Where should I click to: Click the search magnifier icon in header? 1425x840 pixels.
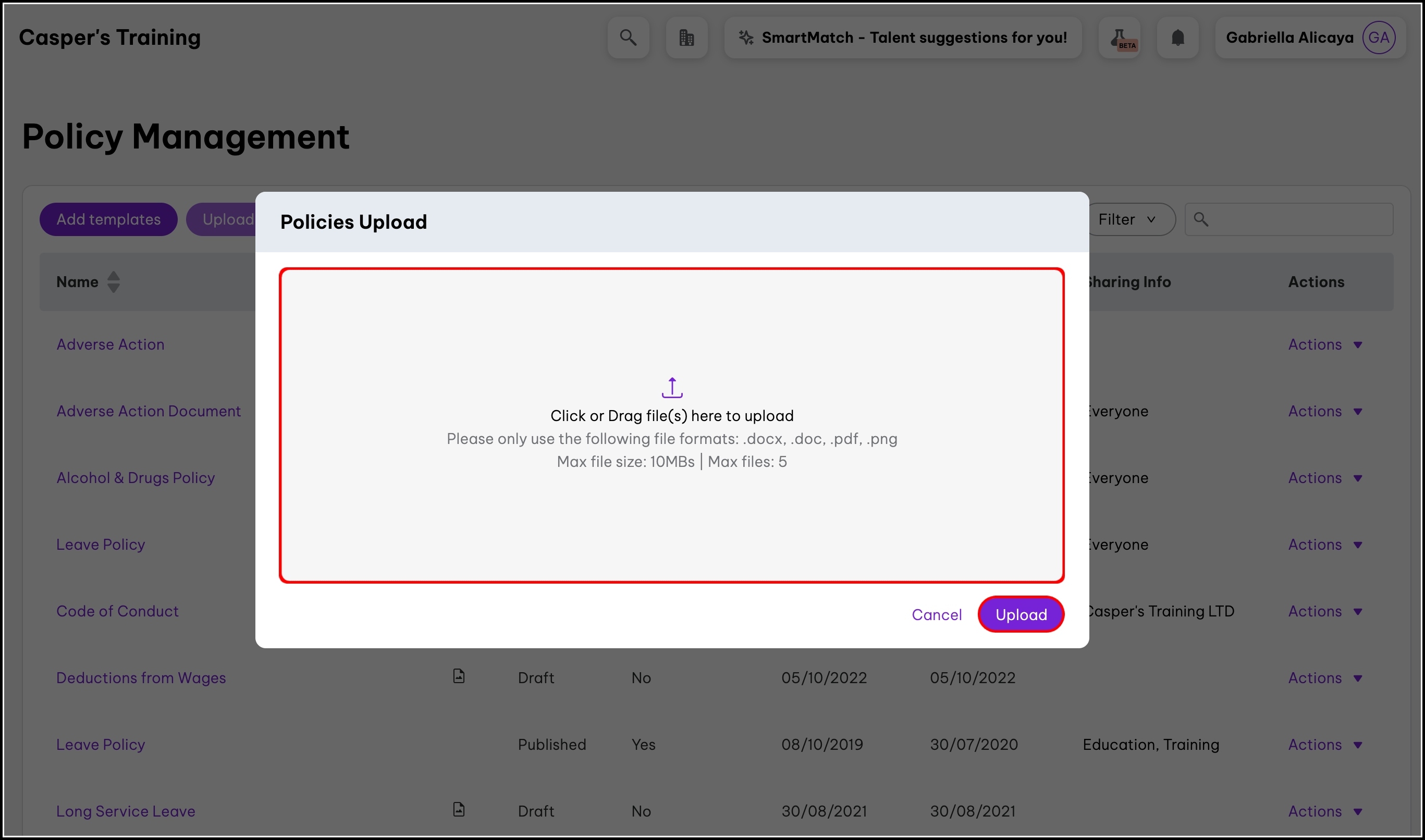point(628,38)
